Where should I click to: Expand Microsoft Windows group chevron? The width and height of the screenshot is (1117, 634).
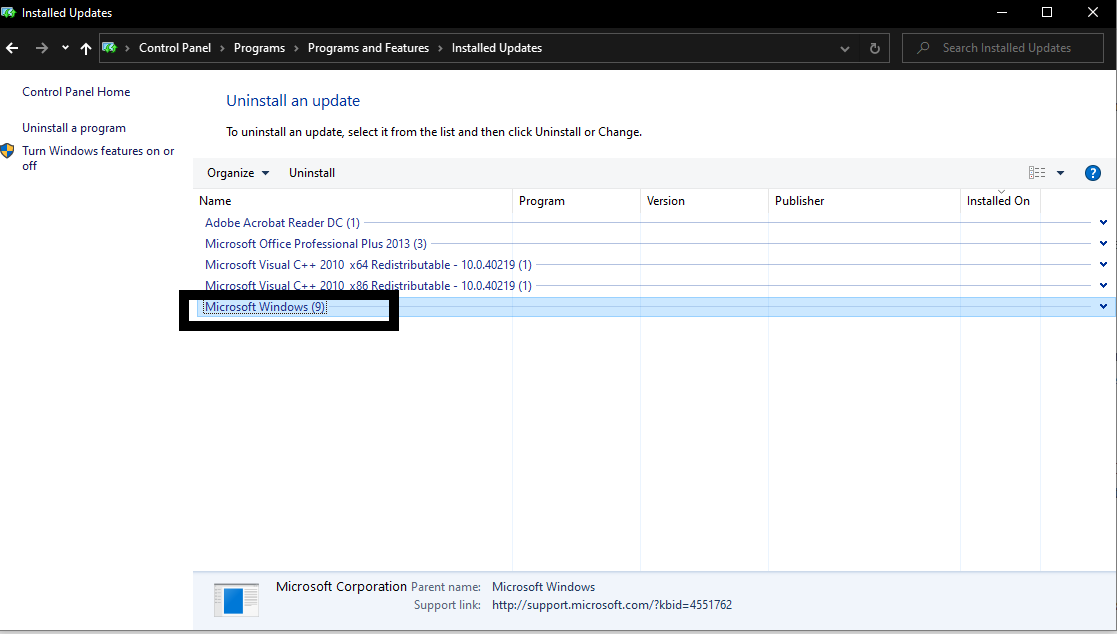[x=1103, y=306]
